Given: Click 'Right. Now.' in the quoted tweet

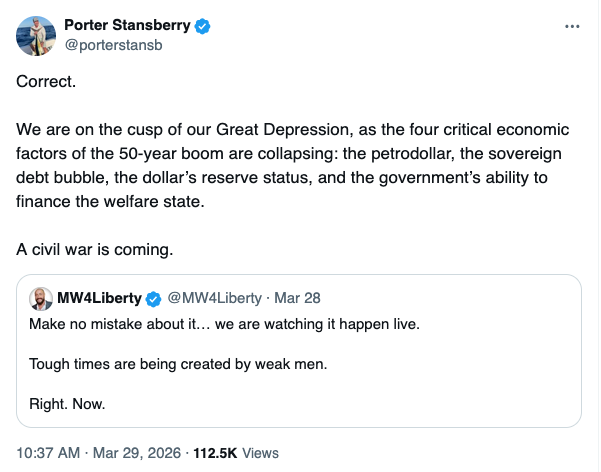Looking at the screenshot, I should (66, 406).
